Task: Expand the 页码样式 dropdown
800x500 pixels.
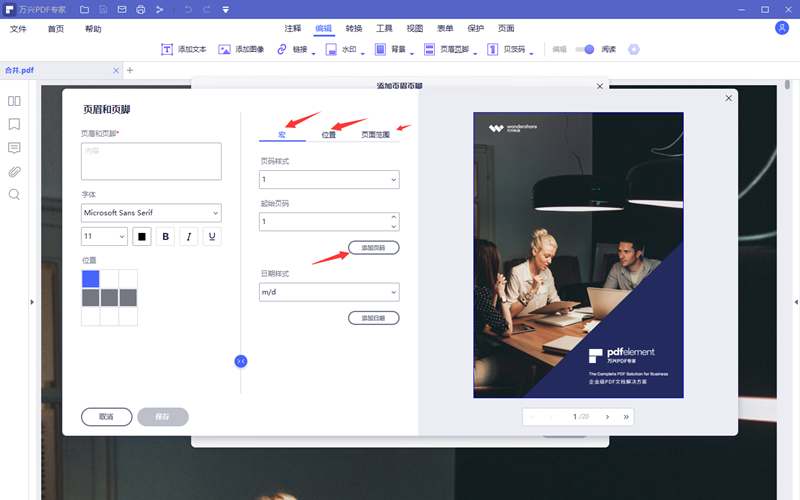Action: [x=329, y=180]
